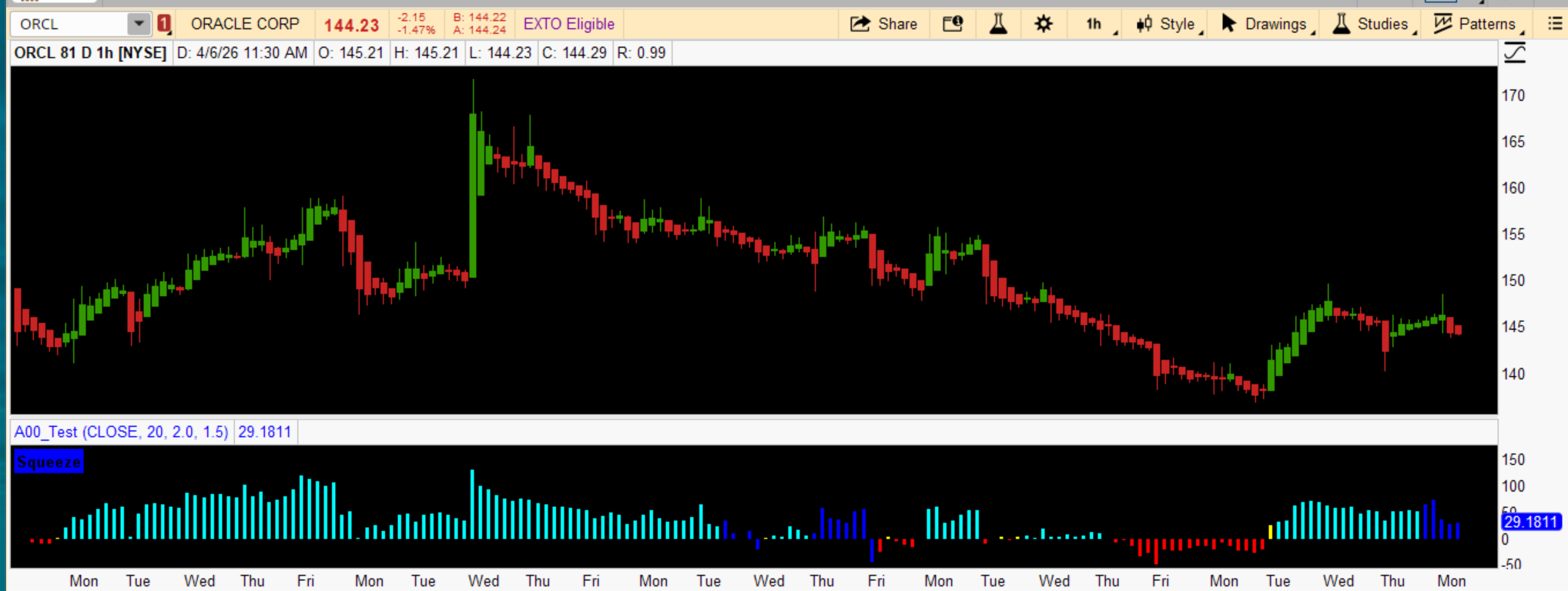Click the red symbol link number 1 icon
The width and height of the screenshot is (1568, 591).
(163, 24)
